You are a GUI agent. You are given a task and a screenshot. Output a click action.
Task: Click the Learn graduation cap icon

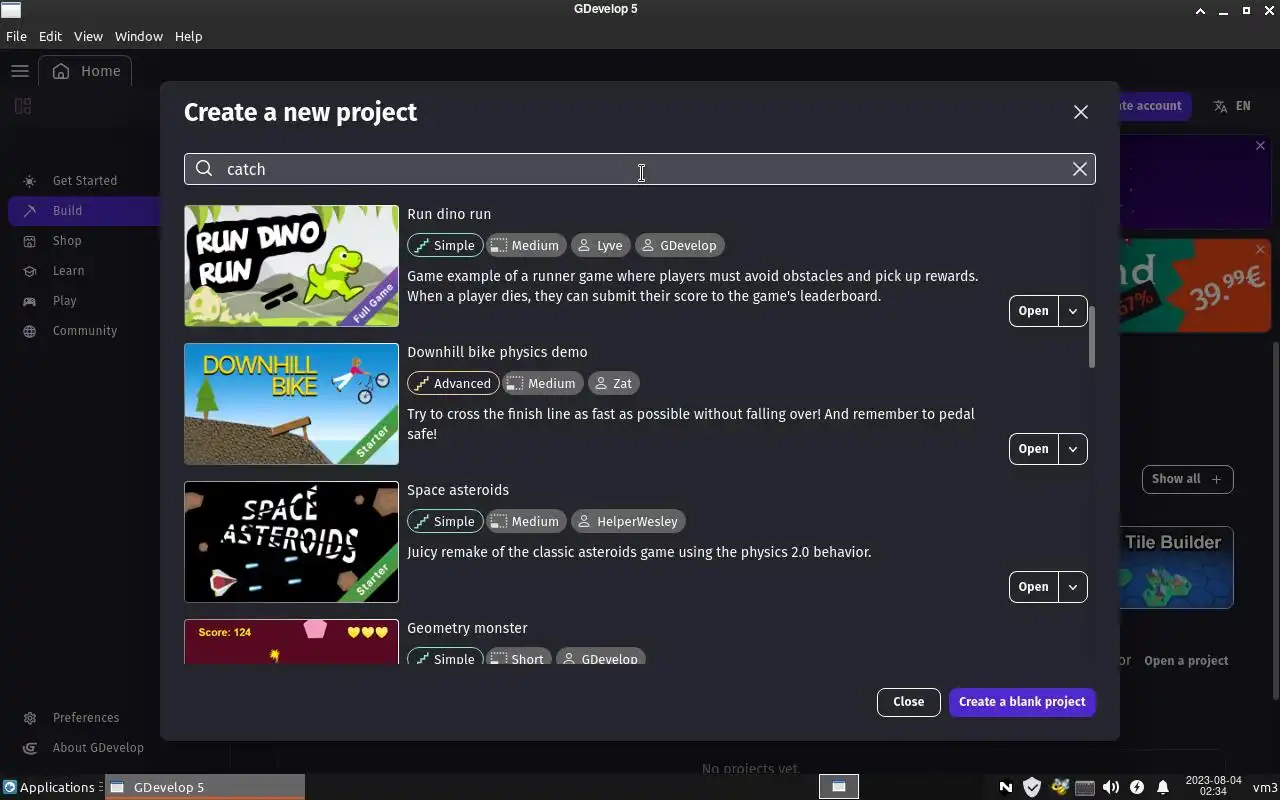(30, 271)
